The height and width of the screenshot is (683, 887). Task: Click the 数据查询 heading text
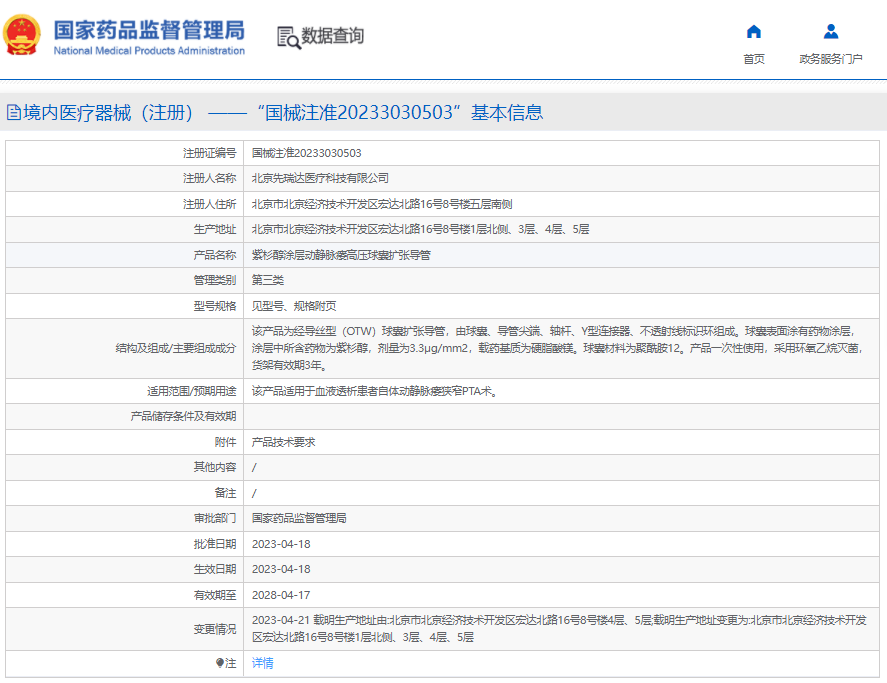coord(332,36)
